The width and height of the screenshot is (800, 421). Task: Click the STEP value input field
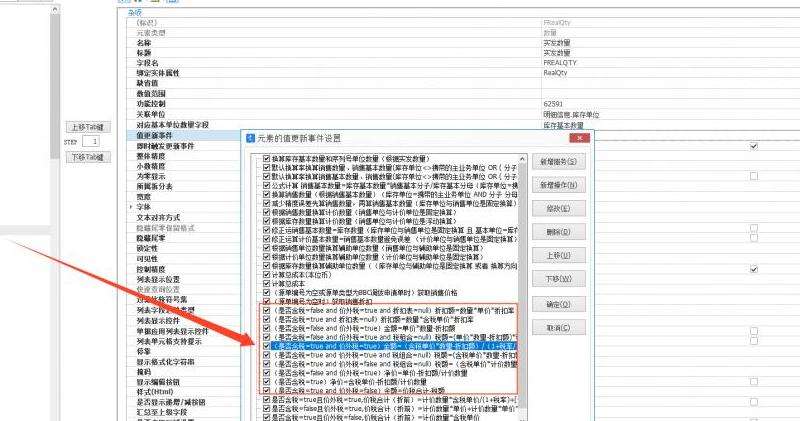[x=92, y=143]
